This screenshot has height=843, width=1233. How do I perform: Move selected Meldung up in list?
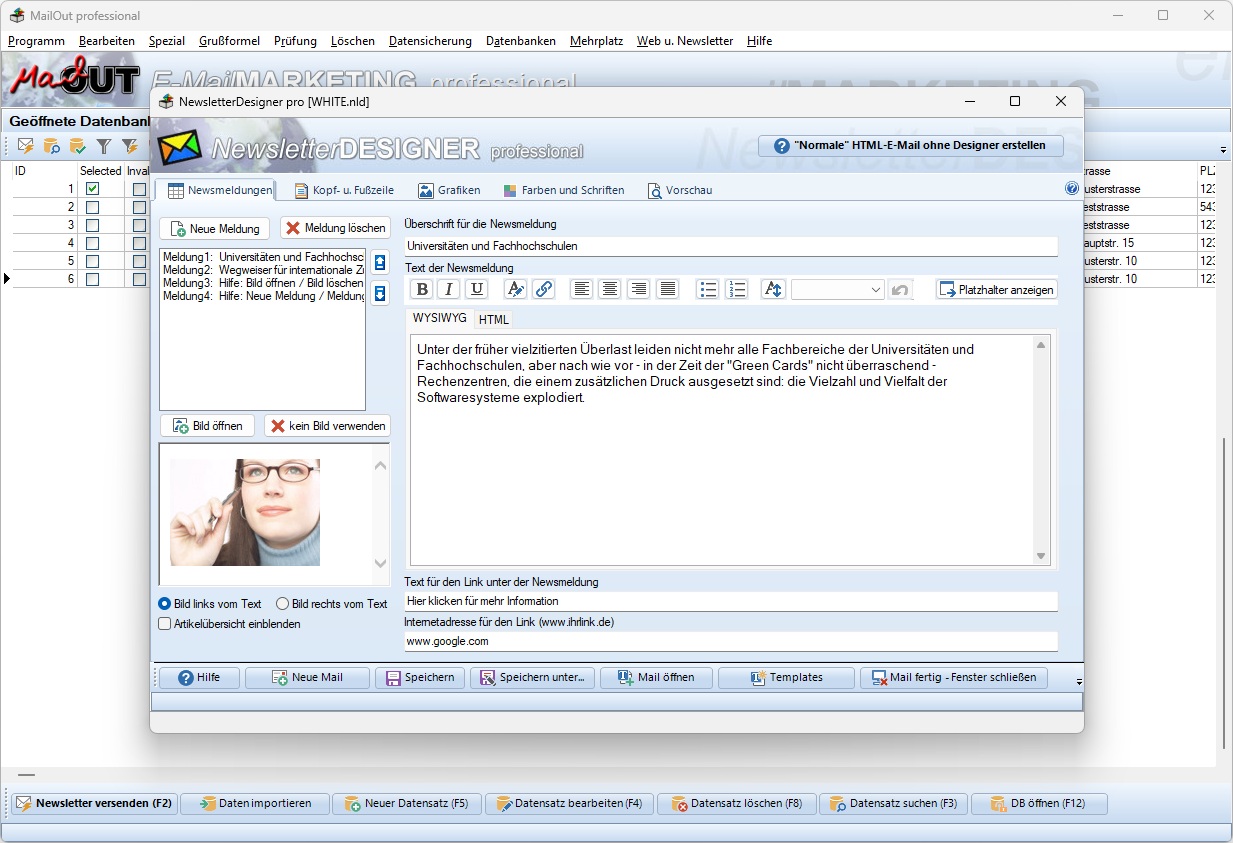(380, 263)
